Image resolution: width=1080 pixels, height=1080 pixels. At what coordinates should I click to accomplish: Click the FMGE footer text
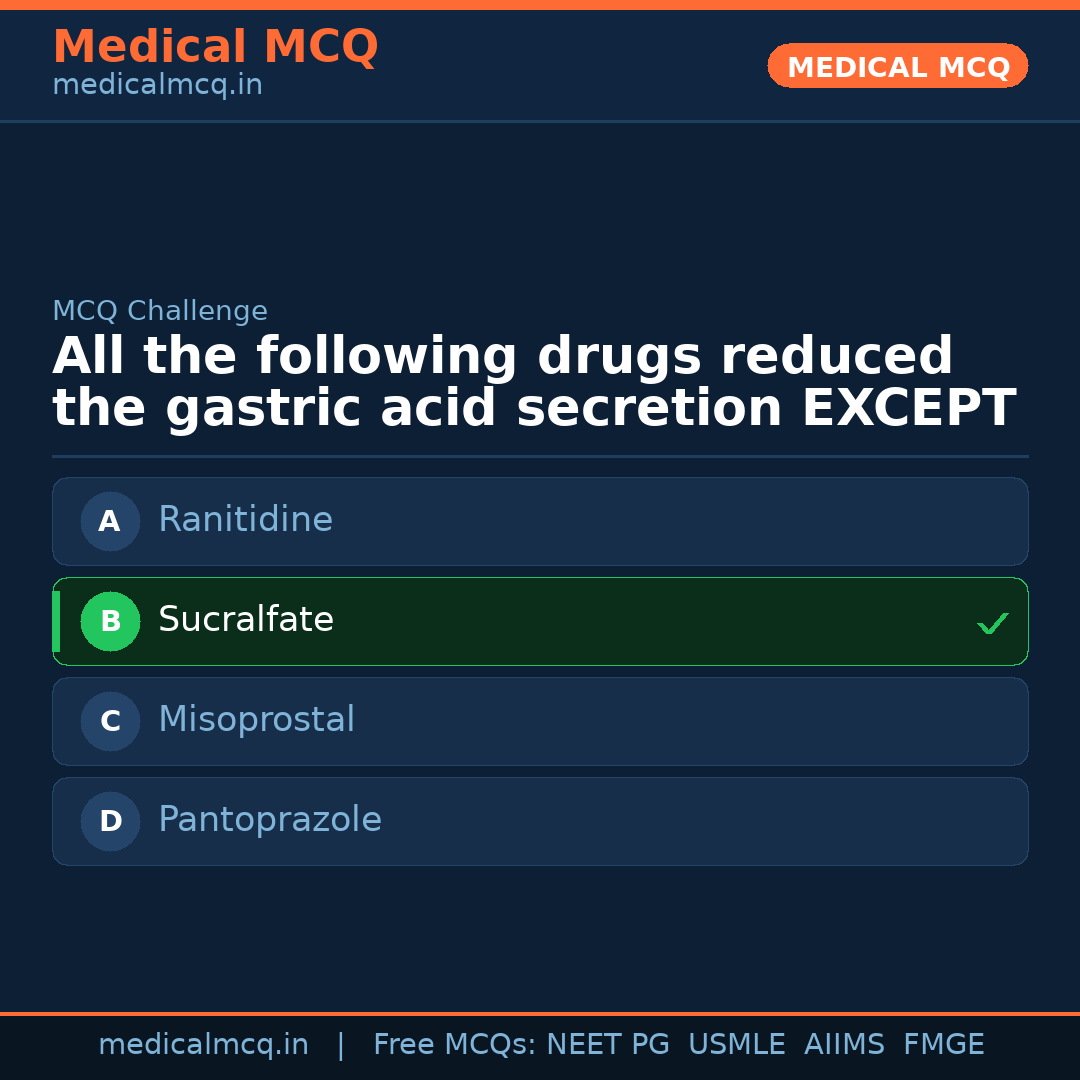point(943,1045)
